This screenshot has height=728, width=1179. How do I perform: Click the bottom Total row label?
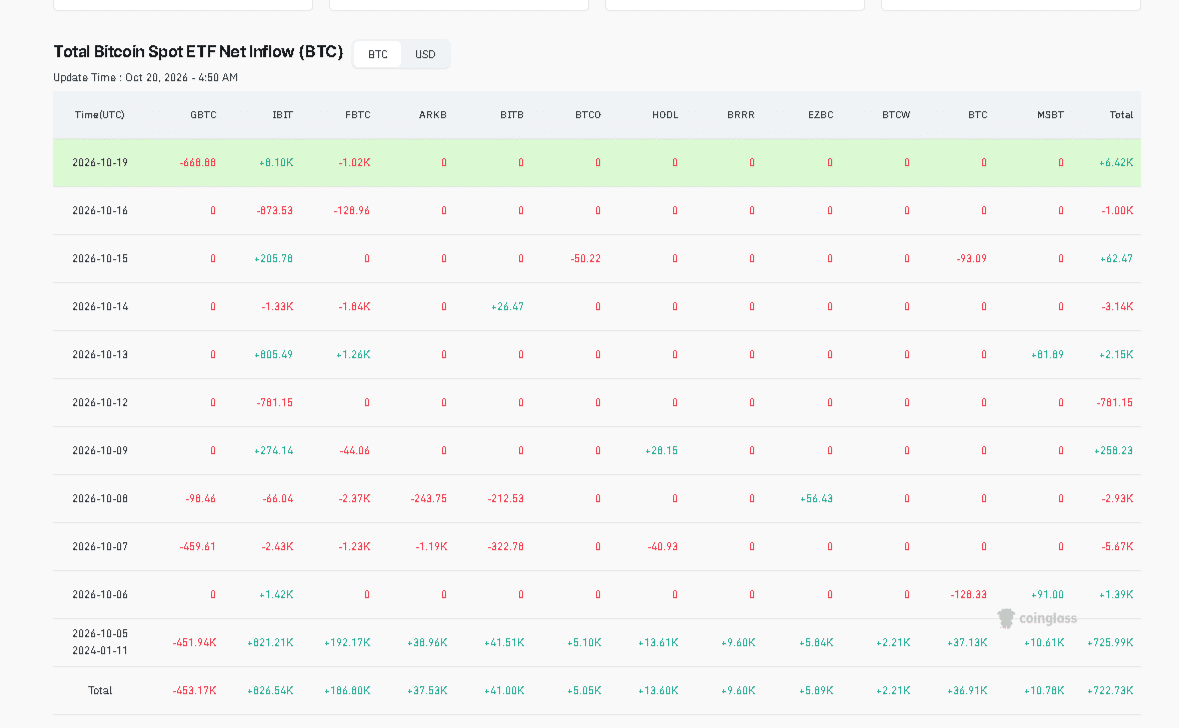(x=100, y=690)
